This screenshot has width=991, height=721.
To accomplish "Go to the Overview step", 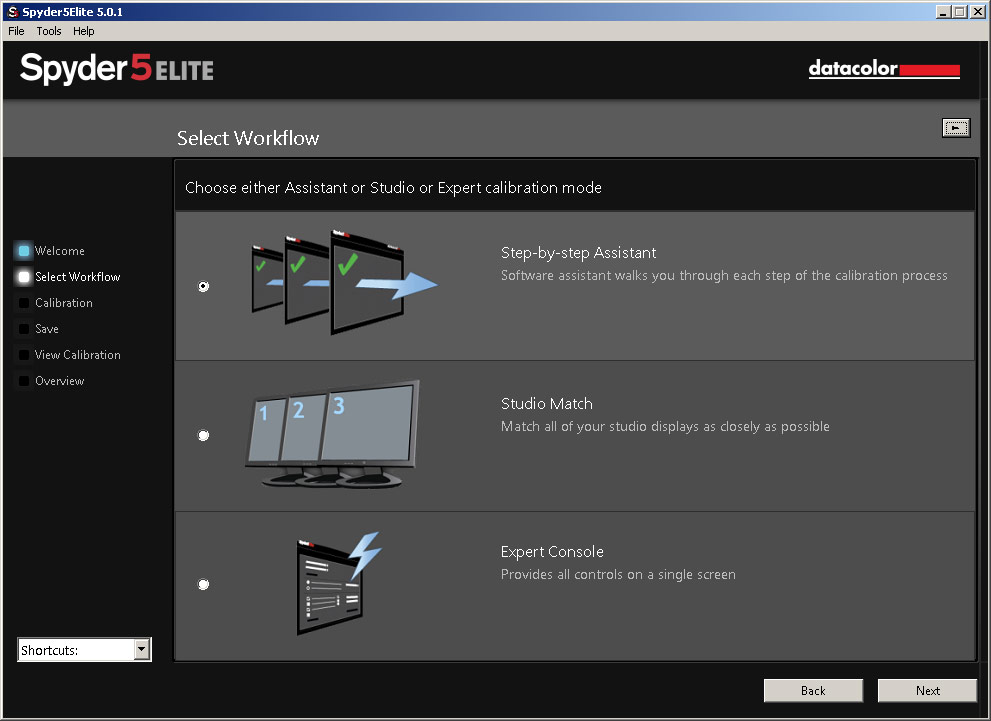I will (59, 380).
